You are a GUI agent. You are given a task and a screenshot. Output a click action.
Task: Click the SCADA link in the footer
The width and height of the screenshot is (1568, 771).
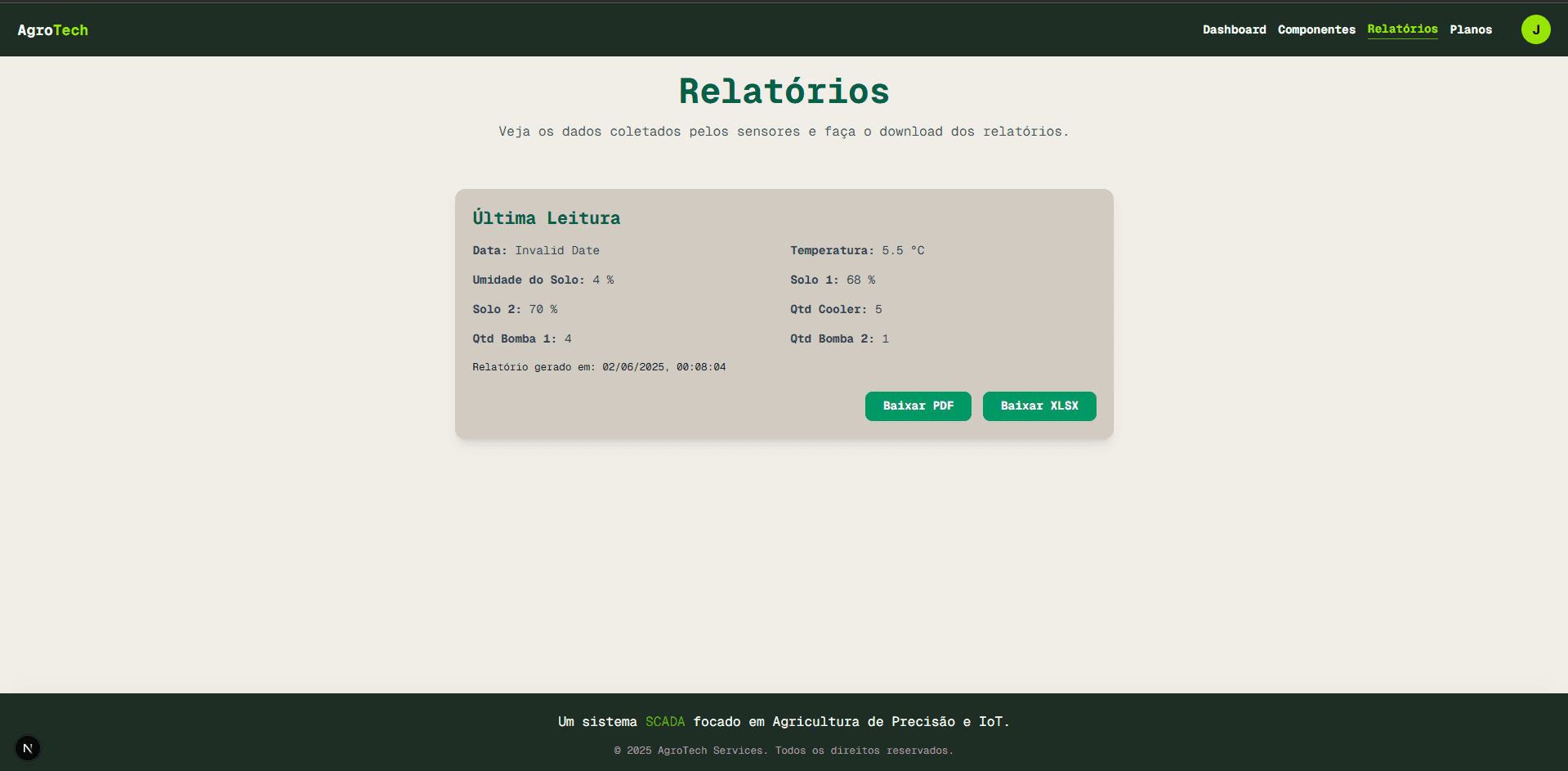point(664,721)
